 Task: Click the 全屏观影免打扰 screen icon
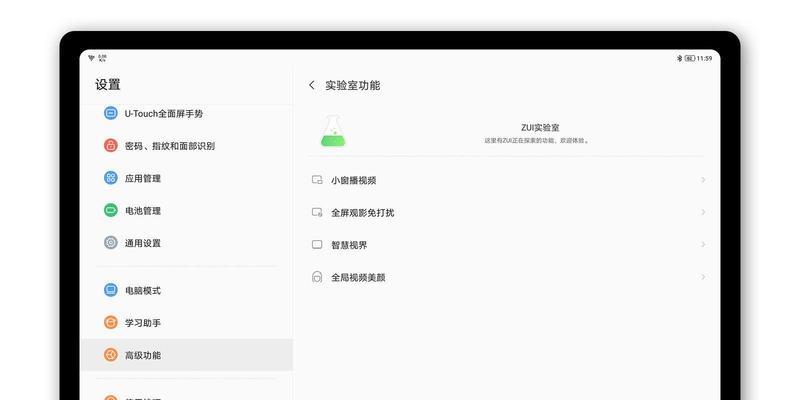317,212
